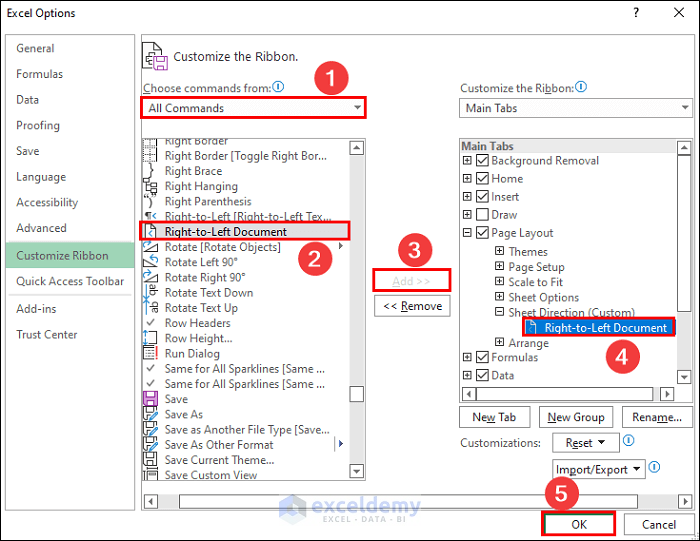700x541 pixels.
Task: Click the Save As command icon
Action: (x=150, y=414)
